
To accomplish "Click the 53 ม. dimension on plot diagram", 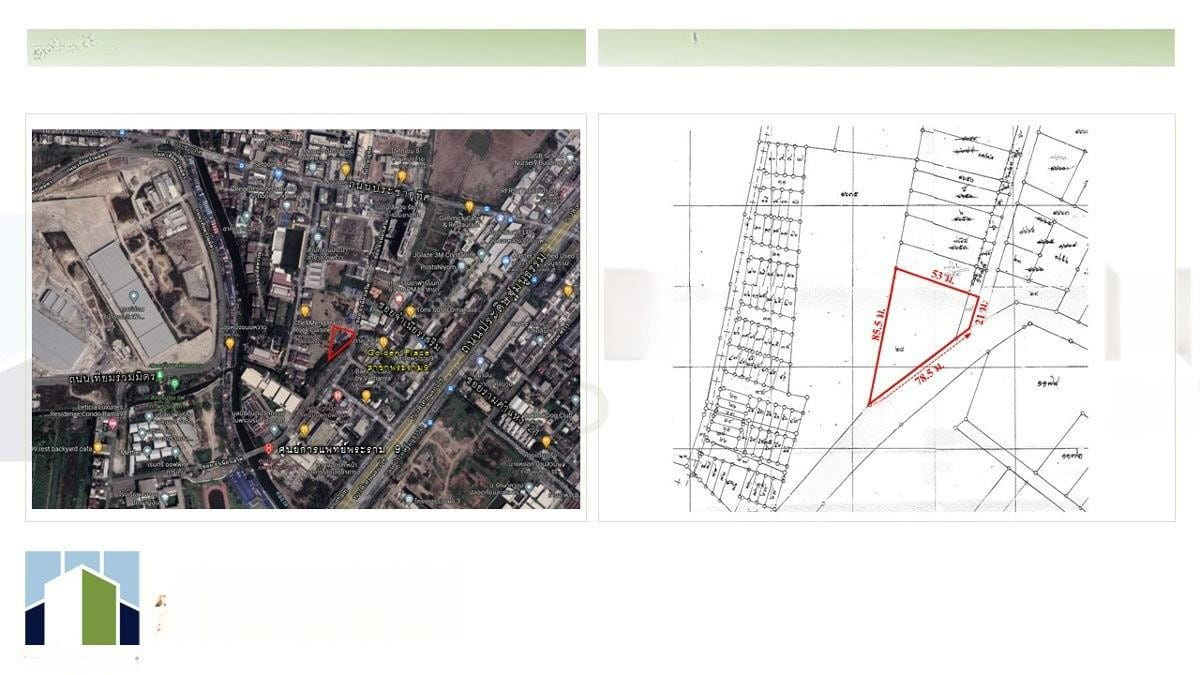I will (x=945, y=275).
